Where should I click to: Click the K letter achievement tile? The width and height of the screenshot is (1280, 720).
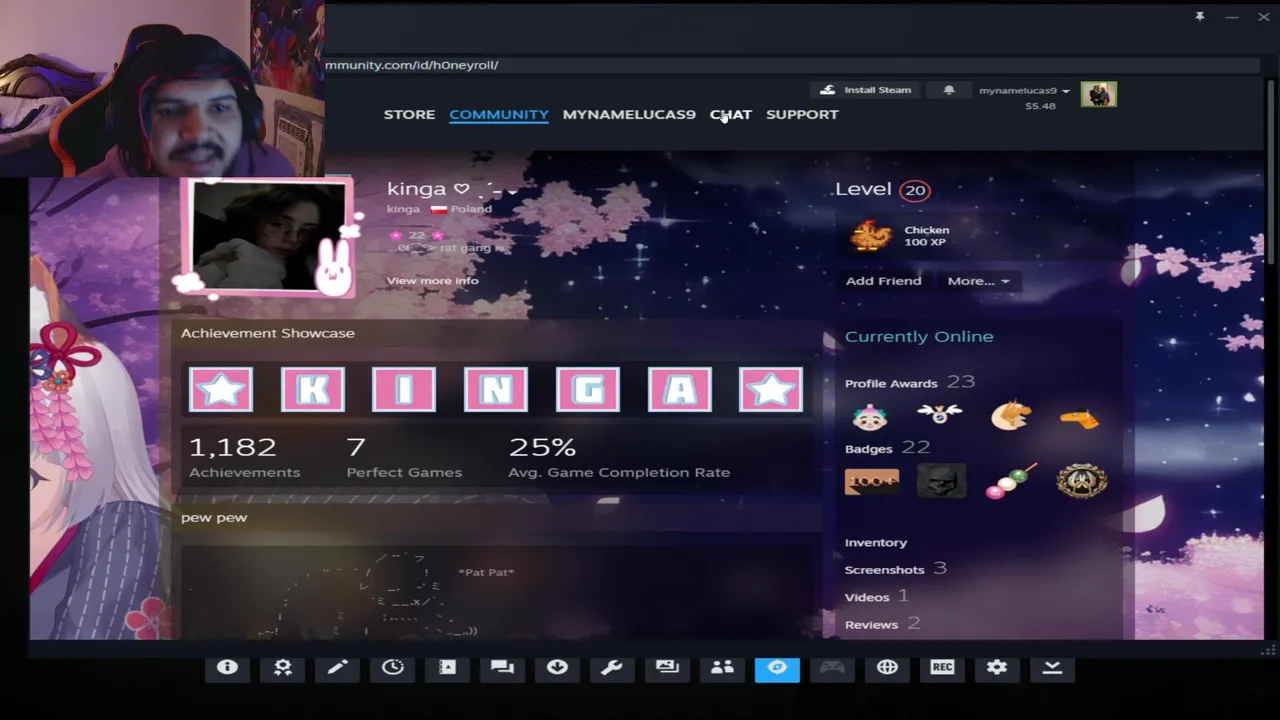coord(313,389)
